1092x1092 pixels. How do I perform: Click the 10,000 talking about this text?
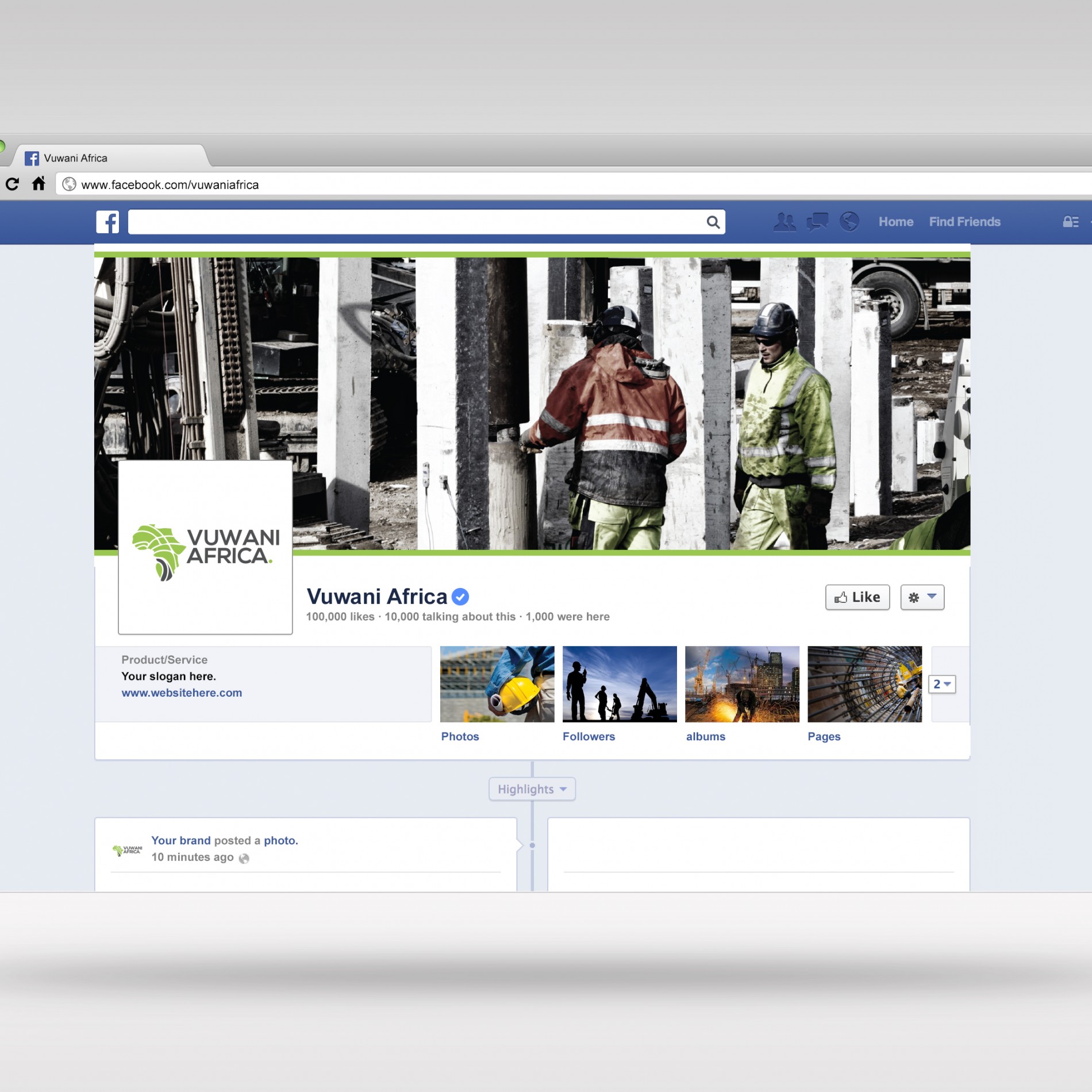450,617
